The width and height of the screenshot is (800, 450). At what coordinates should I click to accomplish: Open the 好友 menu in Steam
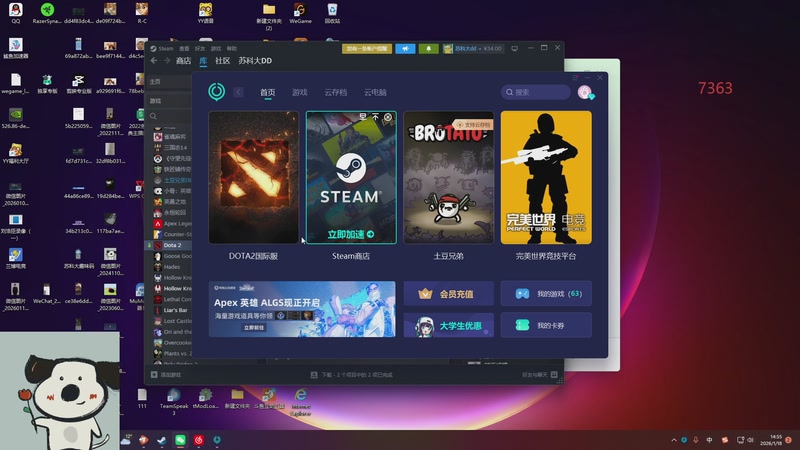[x=200, y=48]
